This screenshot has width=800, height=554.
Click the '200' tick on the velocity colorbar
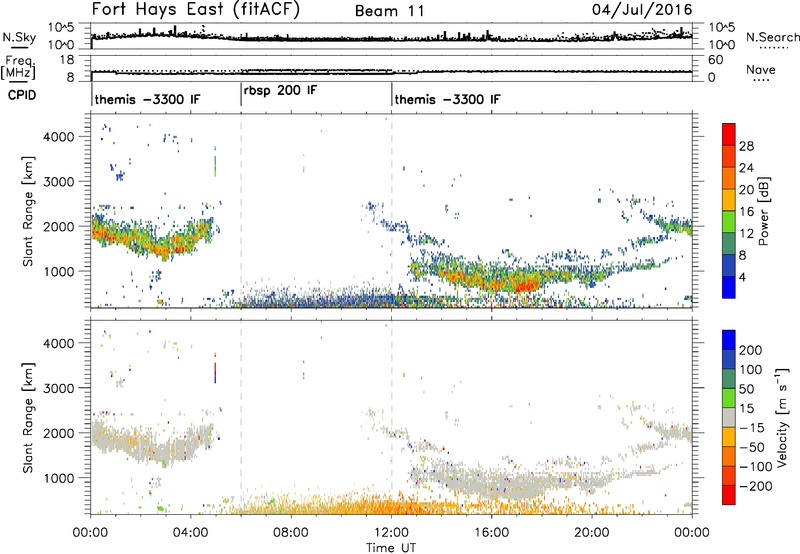coord(751,350)
